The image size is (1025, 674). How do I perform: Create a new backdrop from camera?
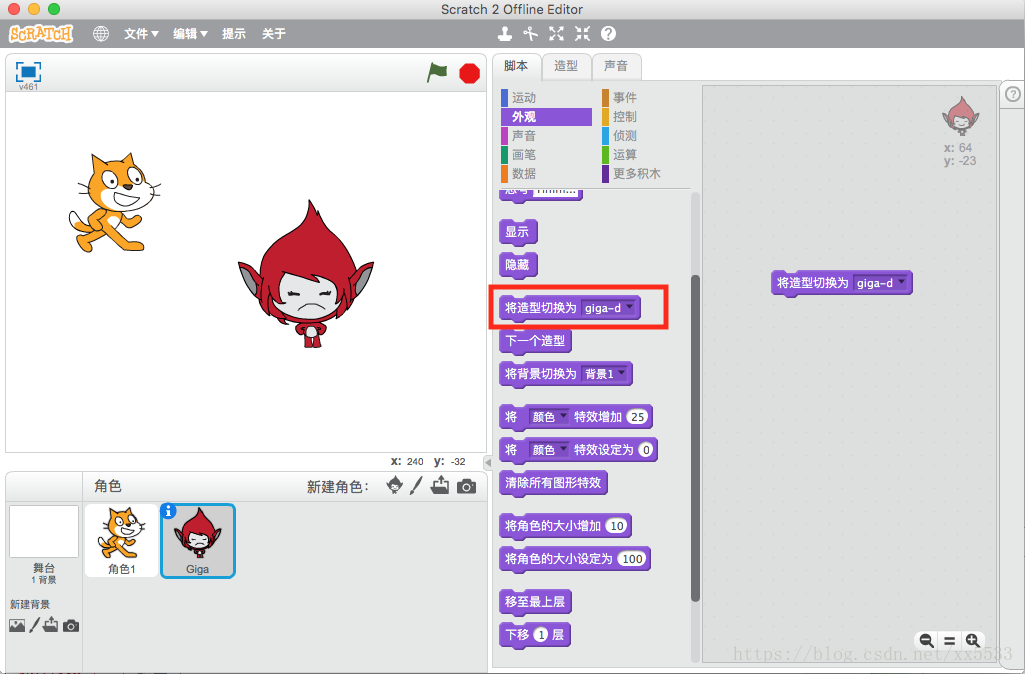point(71,626)
